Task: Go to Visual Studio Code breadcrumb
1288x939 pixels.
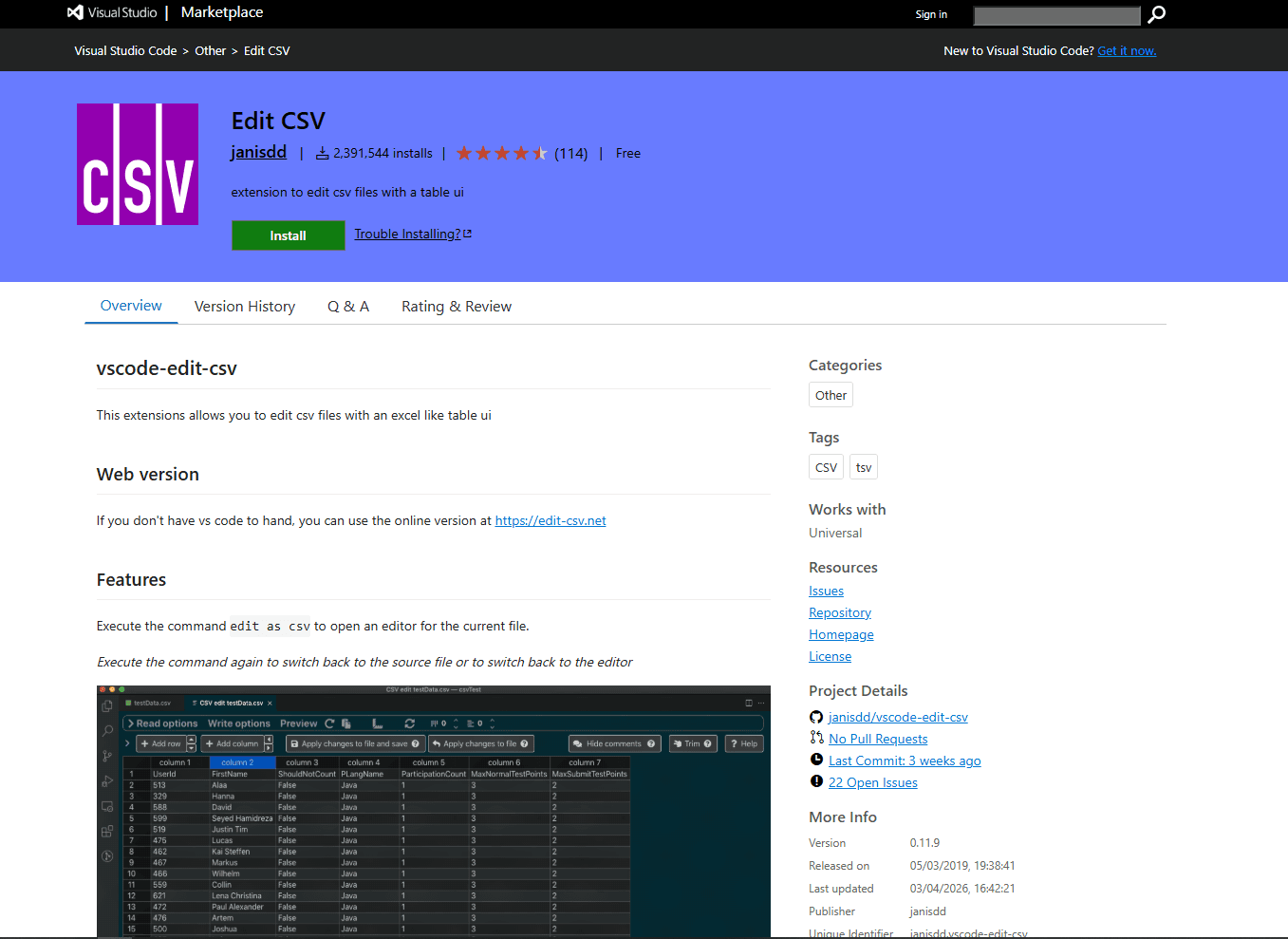Action: [x=125, y=51]
